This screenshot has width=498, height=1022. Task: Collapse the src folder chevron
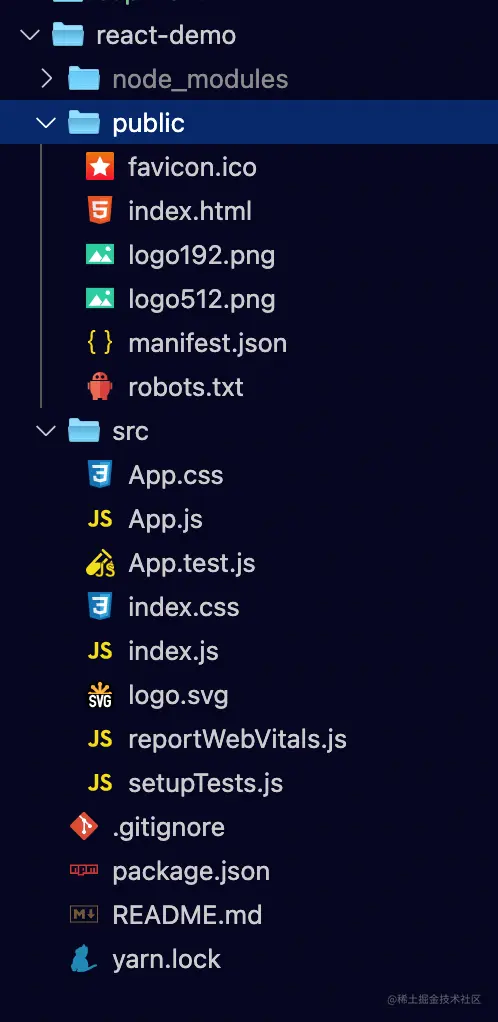(x=46, y=431)
